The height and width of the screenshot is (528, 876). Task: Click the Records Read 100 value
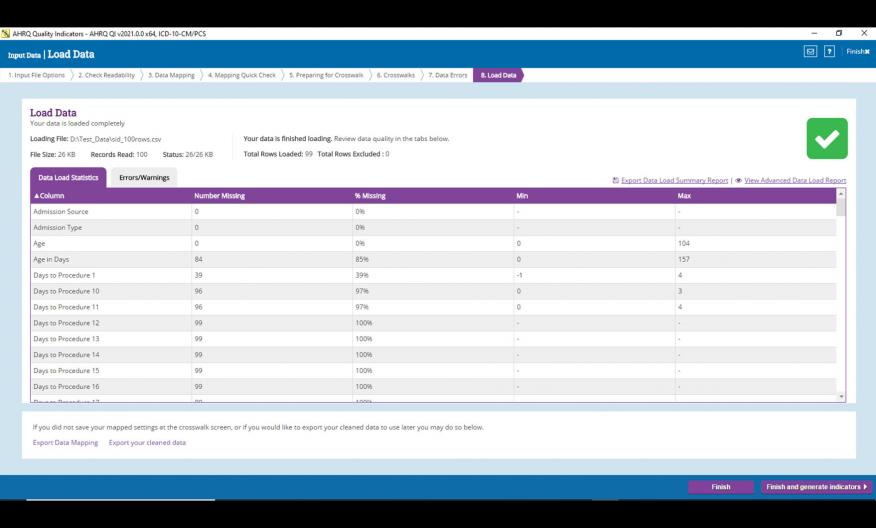pyautogui.click(x=142, y=155)
